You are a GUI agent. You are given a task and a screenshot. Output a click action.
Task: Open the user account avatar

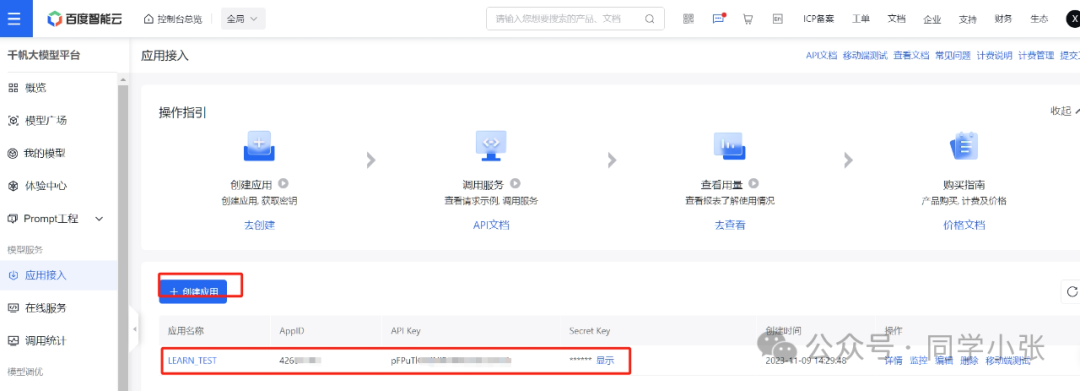[1073, 19]
